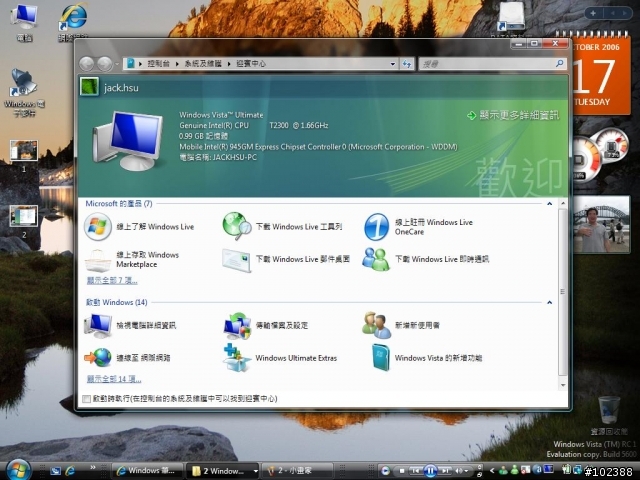Viewport: 640px width, 480px height.
Task: Click 系統及維護 breadcrumb
Action: click(203, 64)
